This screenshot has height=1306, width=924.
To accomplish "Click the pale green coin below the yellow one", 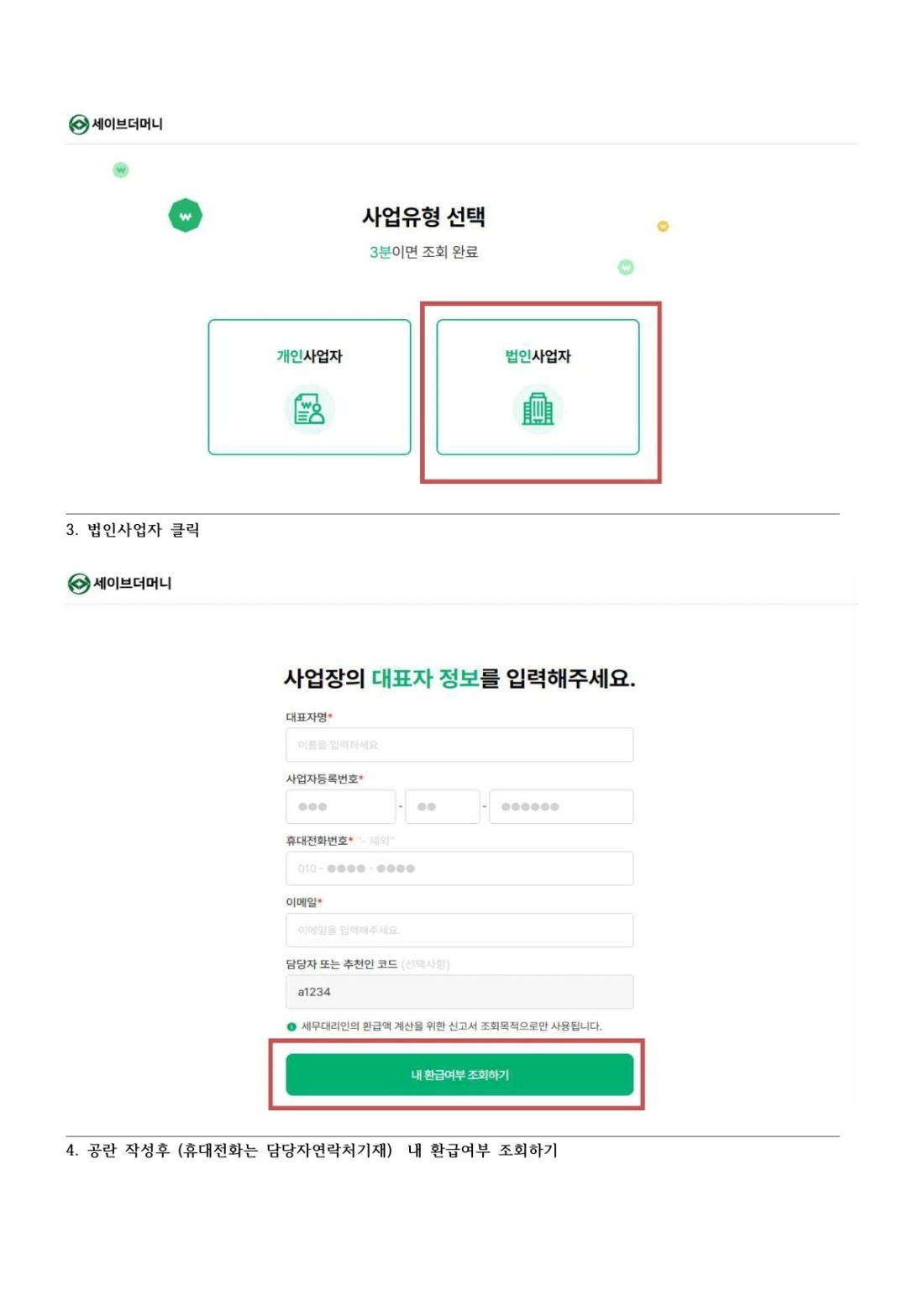I will pyautogui.click(x=626, y=267).
